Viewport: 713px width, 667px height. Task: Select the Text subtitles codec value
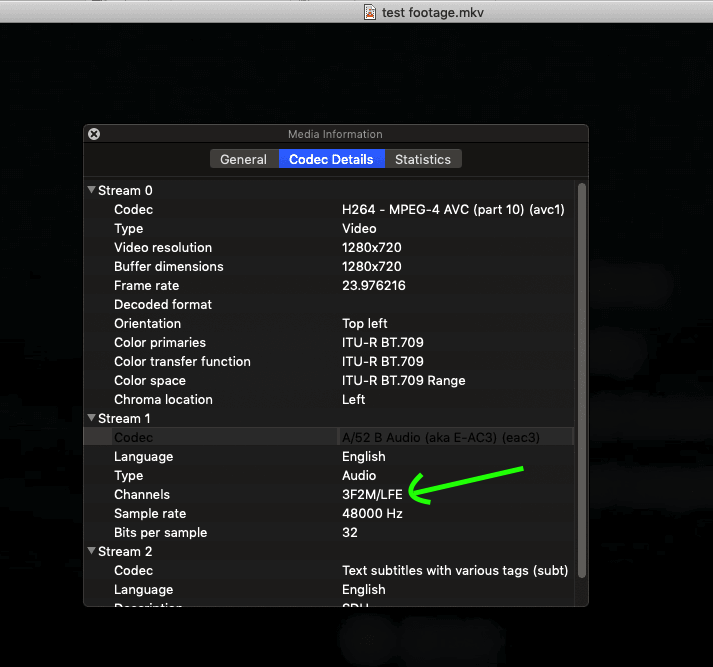455,571
